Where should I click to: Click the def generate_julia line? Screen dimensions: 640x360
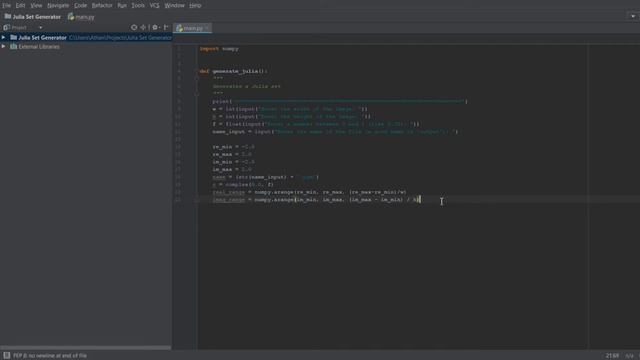tap(233, 71)
